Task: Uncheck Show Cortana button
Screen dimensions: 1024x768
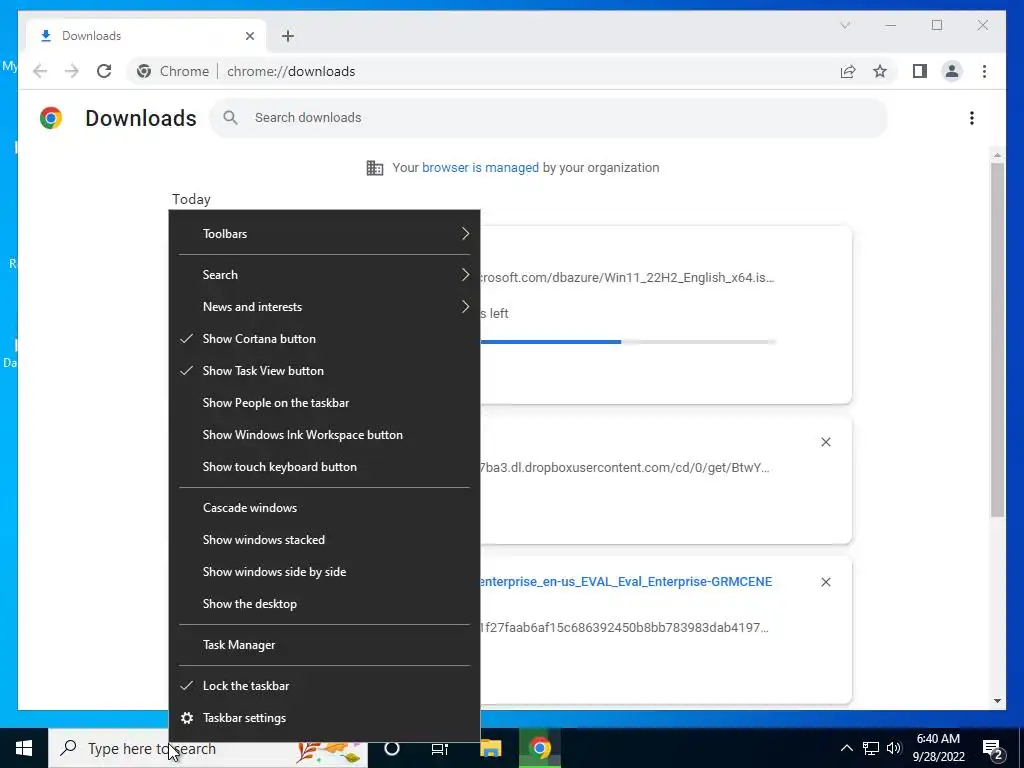Action: [325, 339]
